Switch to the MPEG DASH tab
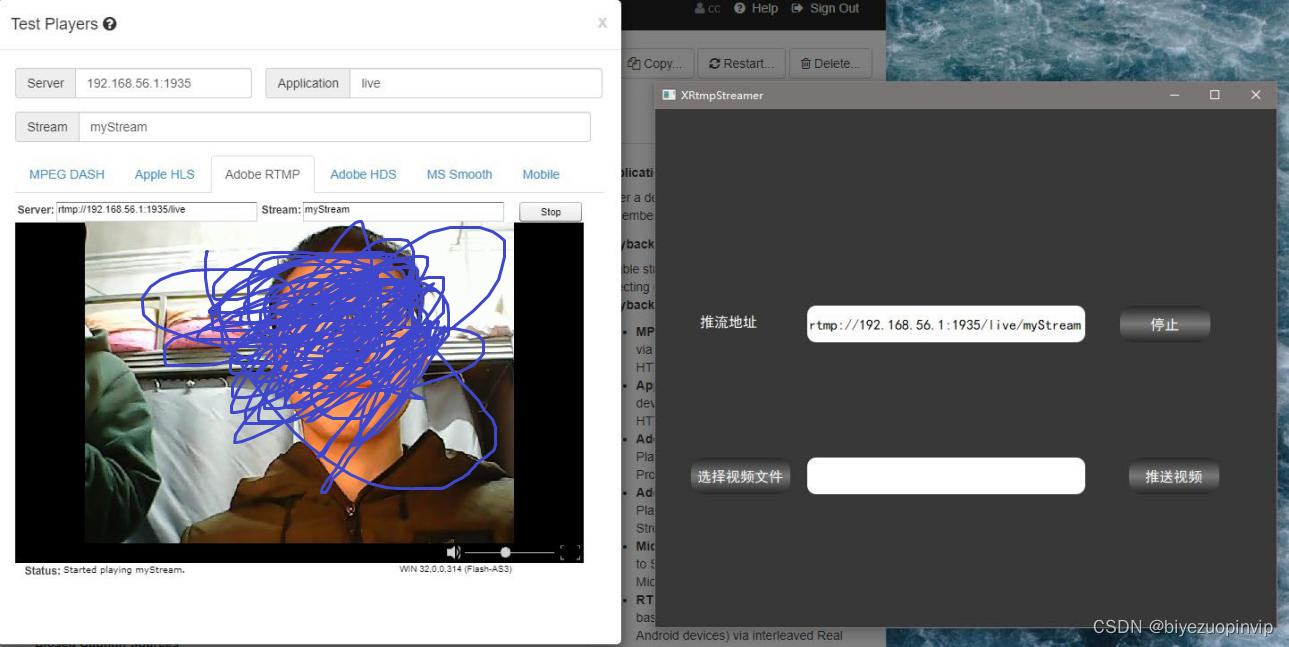This screenshot has width=1289, height=647. [66, 174]
